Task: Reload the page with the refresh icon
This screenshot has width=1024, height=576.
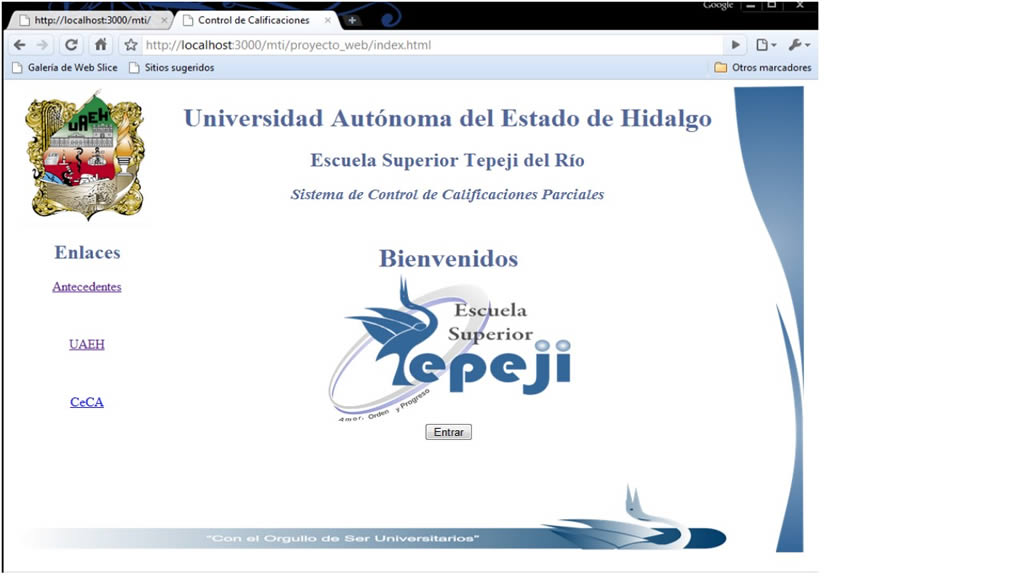Action: coord(71,45)
